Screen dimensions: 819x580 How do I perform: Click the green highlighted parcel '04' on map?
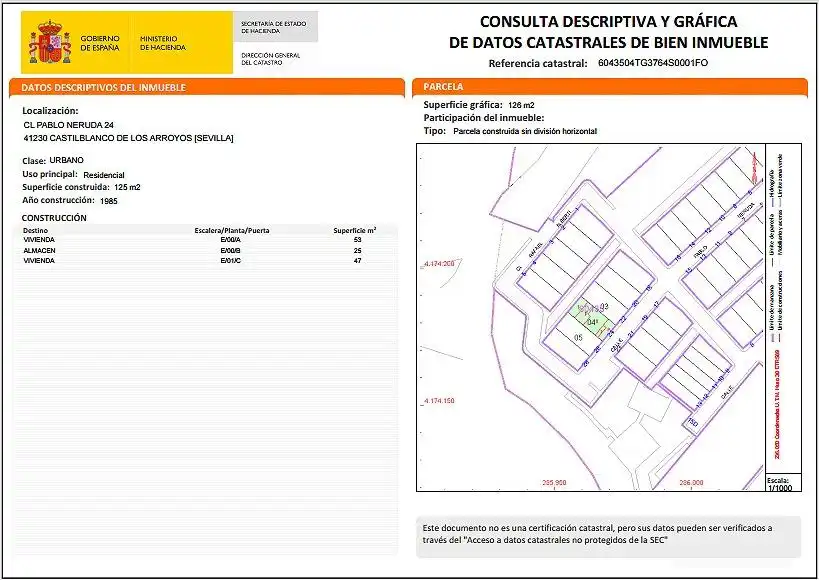click(x=592, y=320)
